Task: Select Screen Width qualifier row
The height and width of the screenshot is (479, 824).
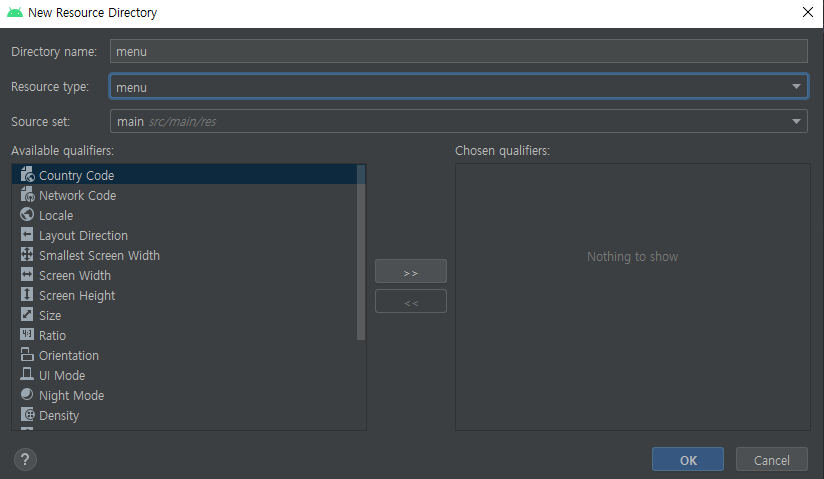Action: (184, 274)
